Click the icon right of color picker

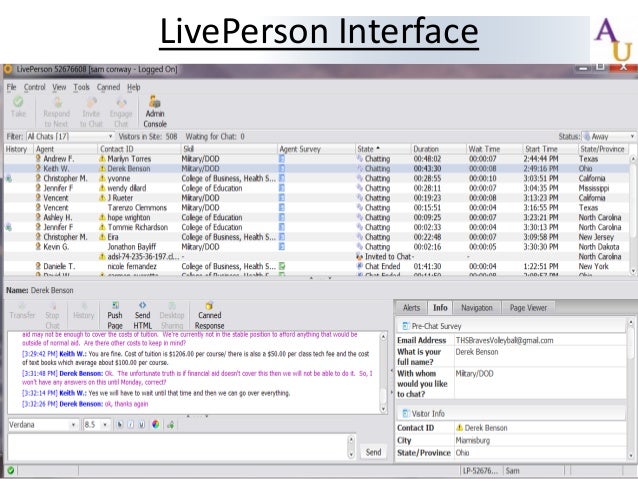(170, 424)
